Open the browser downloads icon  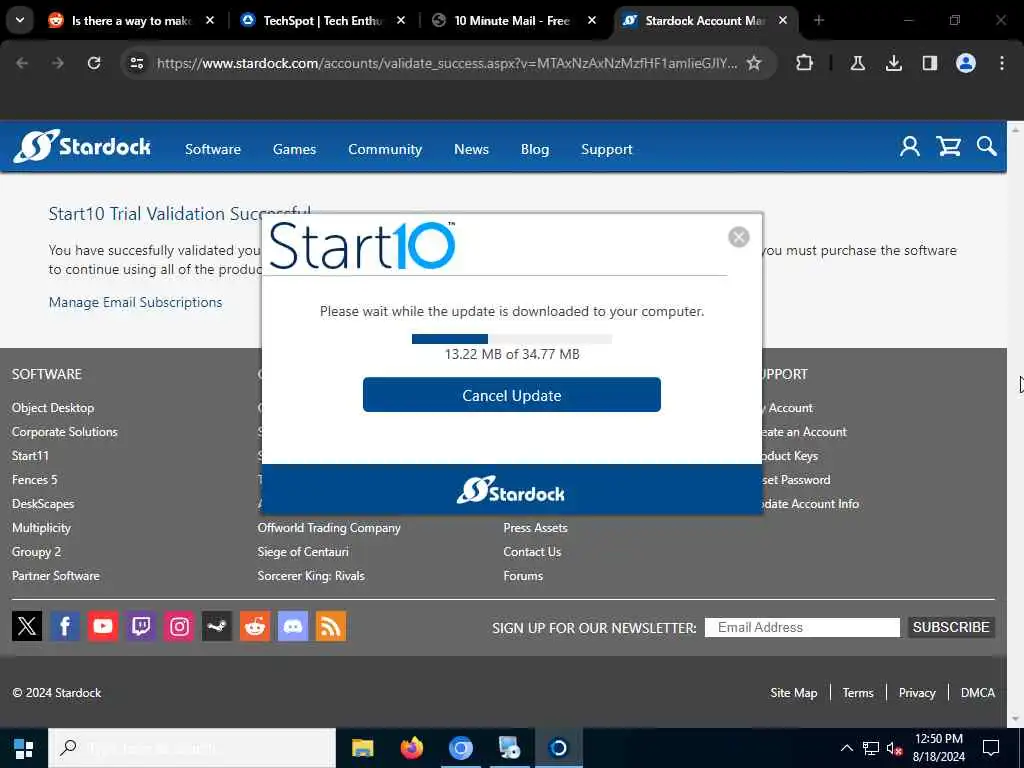pos(893,63)
